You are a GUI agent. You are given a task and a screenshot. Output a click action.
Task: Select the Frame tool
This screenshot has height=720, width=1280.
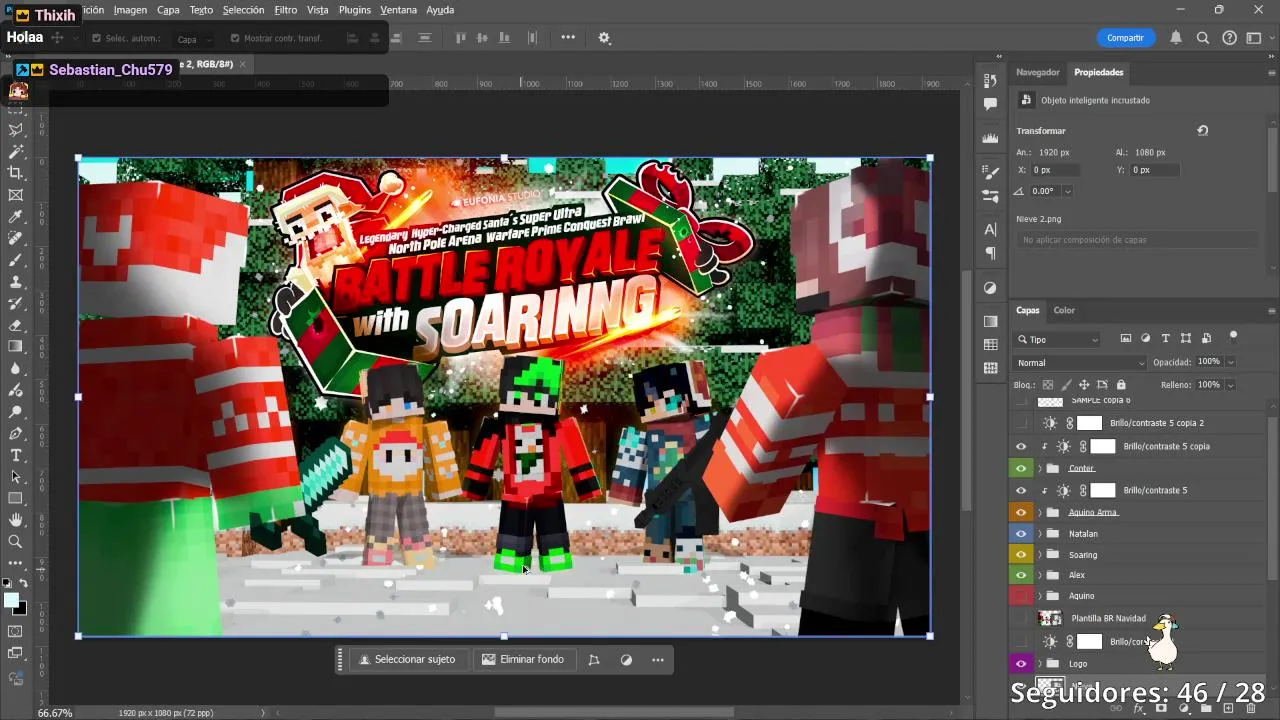click(x=16, y=195)
